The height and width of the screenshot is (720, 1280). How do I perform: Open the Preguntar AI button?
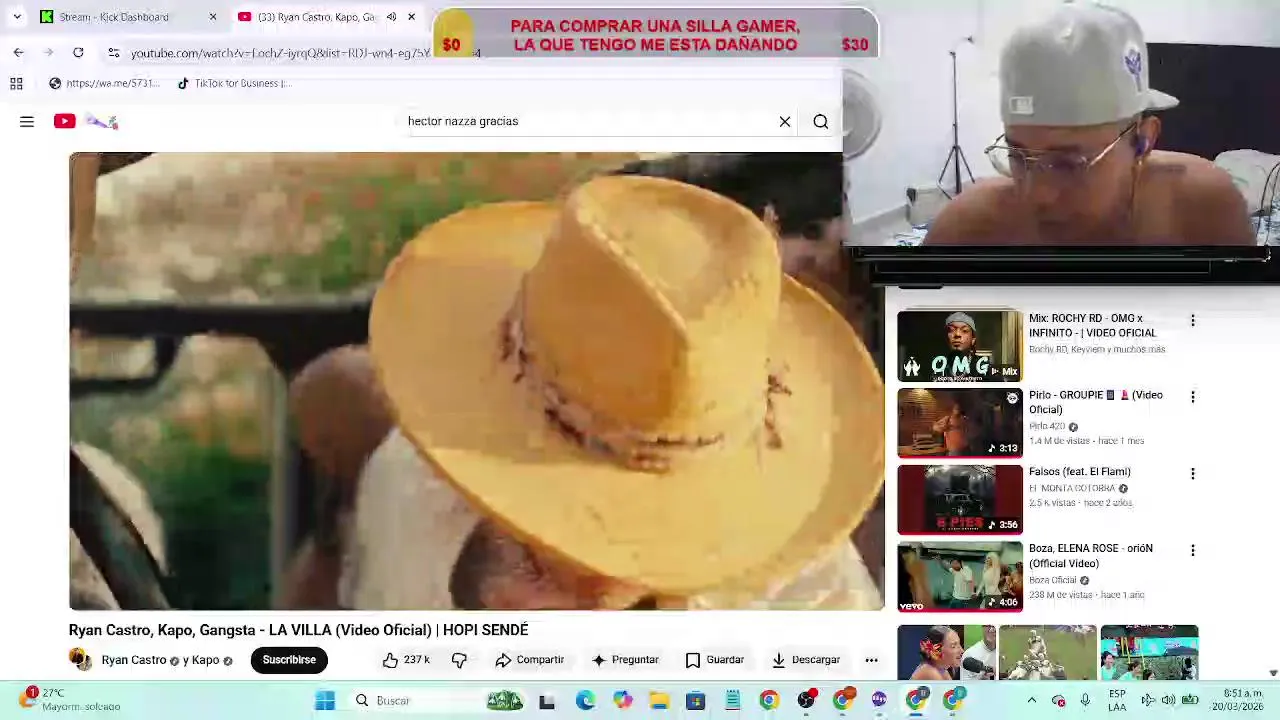coord(625,660)
